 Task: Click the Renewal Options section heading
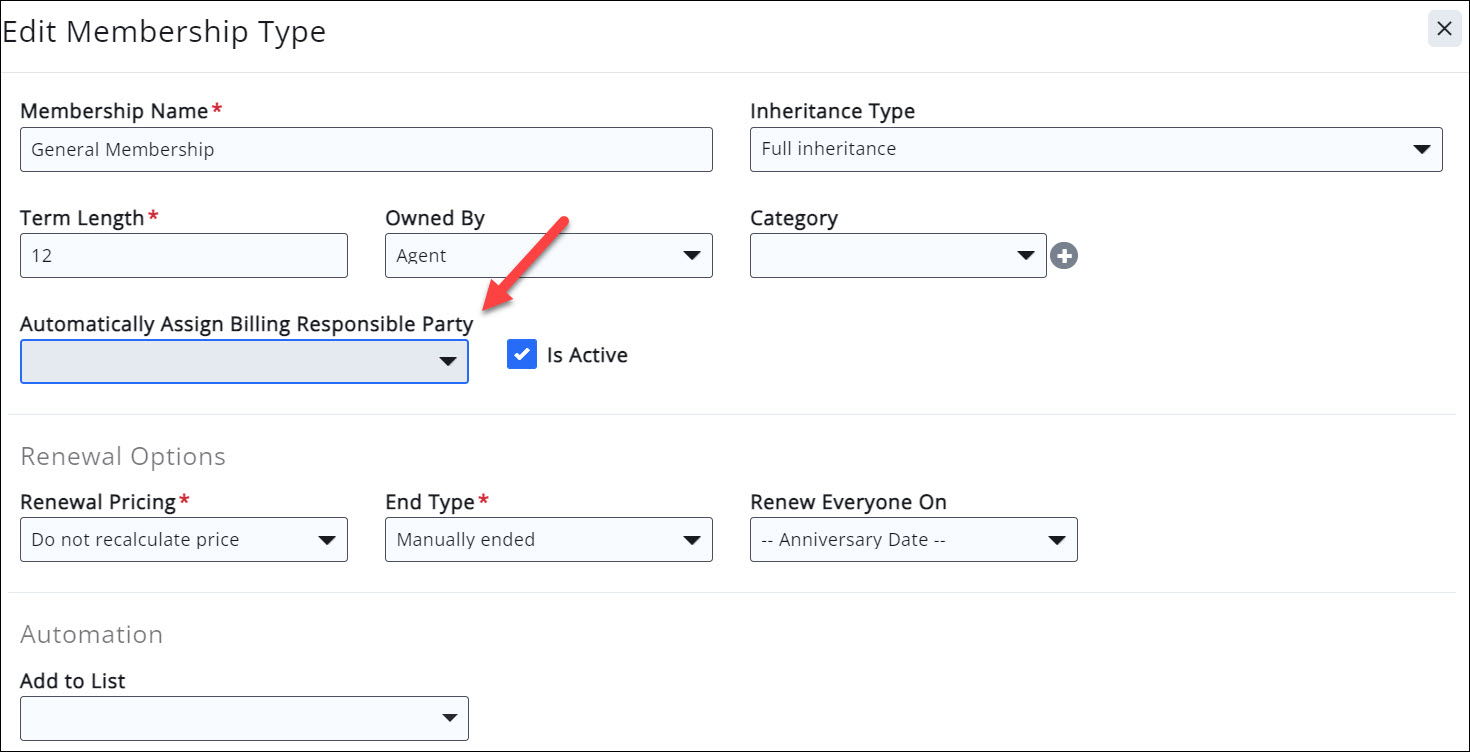pyautogui.click(x=123, y=457)
